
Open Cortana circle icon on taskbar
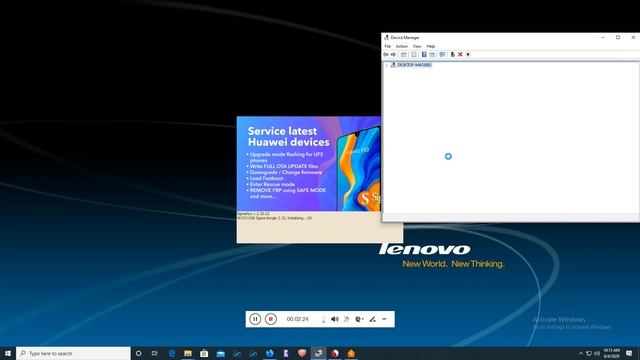[139, 353]
